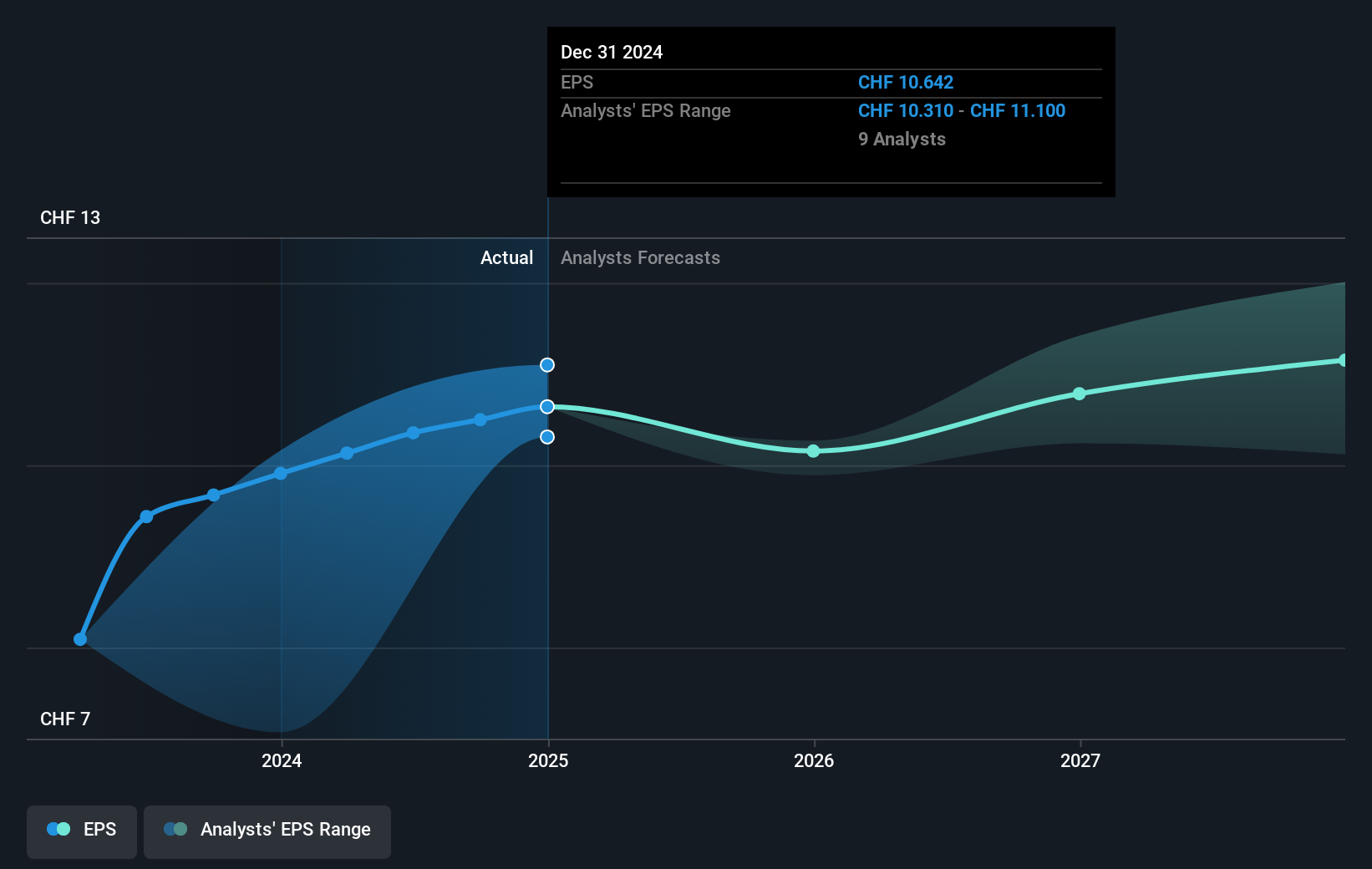Click the CHF 11.100 range value
Screen dimensions: 1372x869
click(1018, 110)
